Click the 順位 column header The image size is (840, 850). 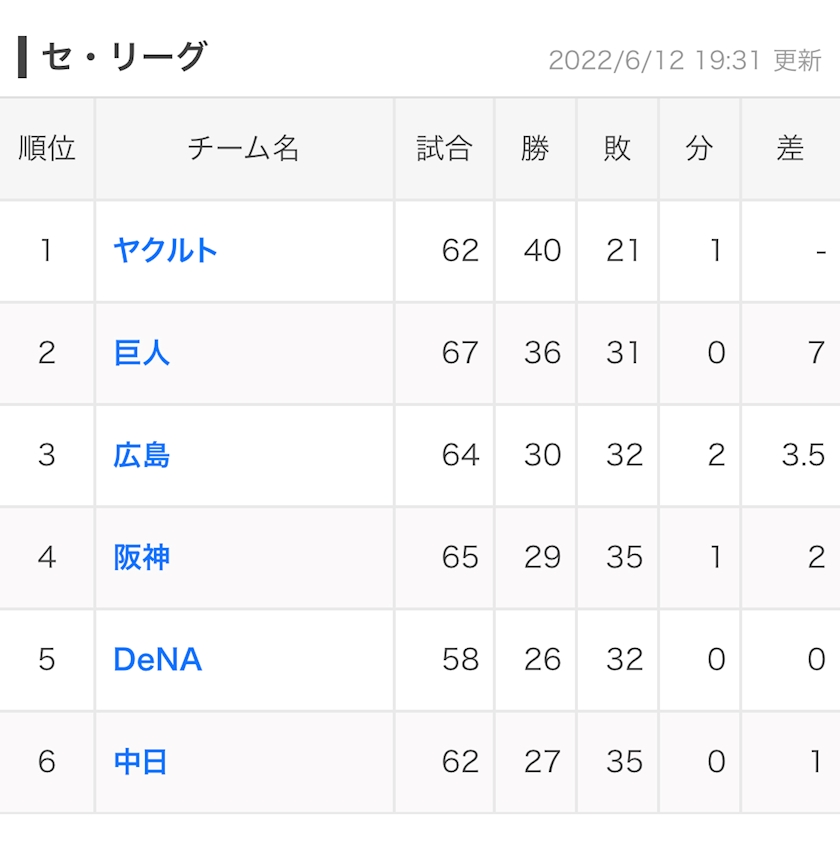coord(47,149)
